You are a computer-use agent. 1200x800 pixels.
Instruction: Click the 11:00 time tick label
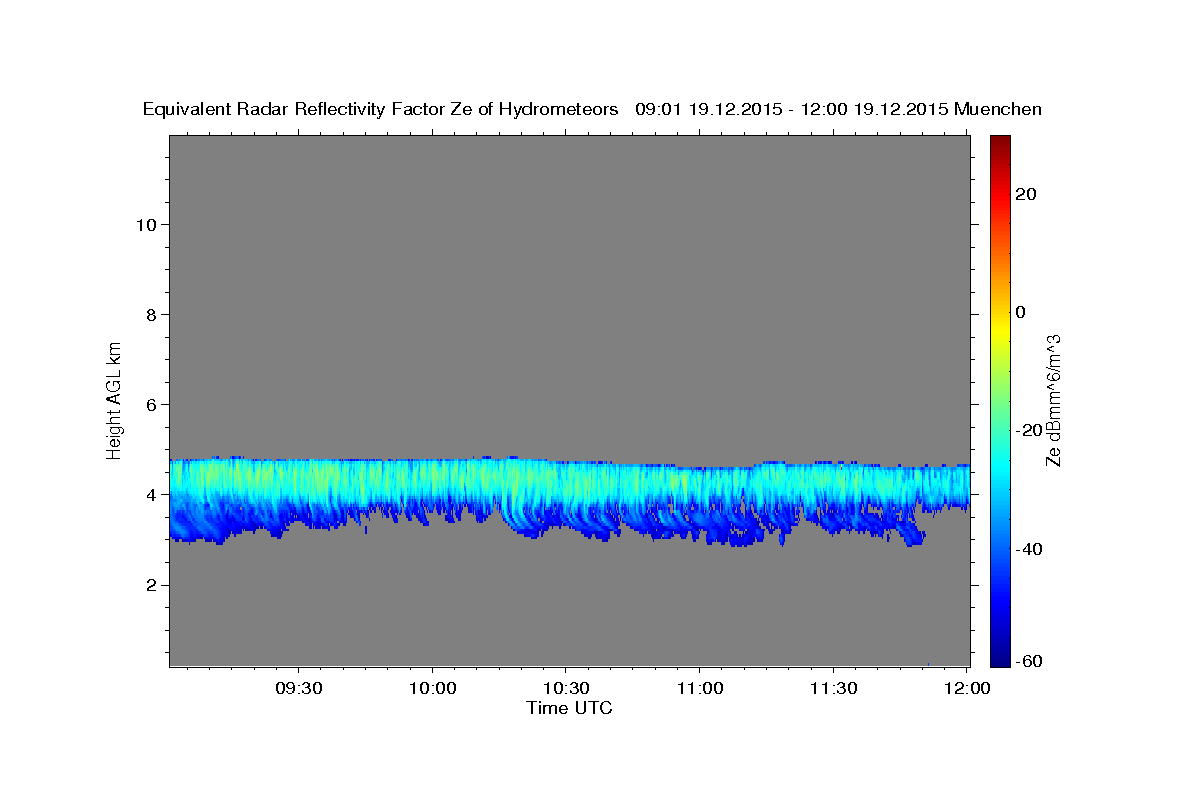(x=700, y=689)
